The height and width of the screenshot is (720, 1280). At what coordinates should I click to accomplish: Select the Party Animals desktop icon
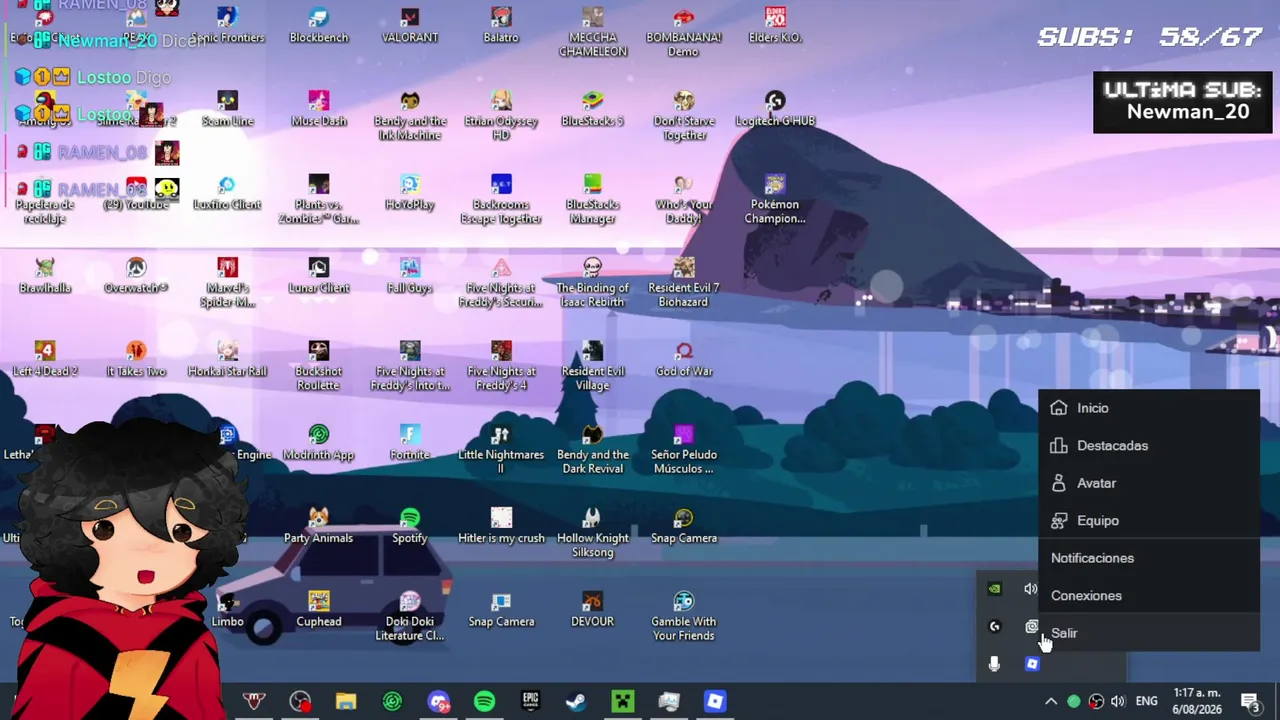[319, 526]
